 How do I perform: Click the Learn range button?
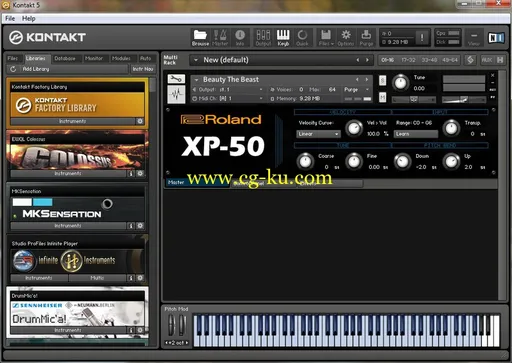click(x=415, y=134)
